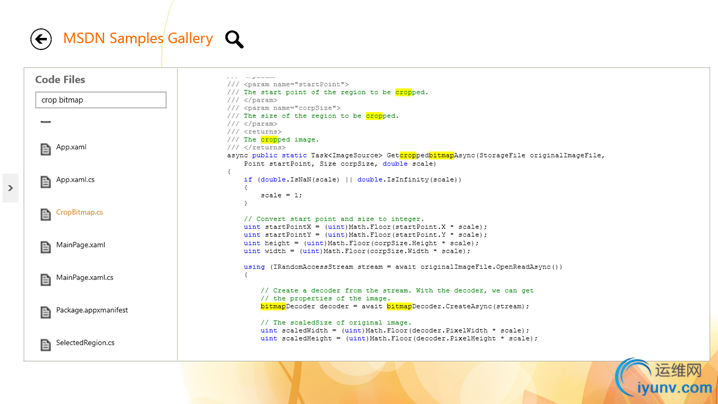Open the Package.appxmanifest file
This screenshot has width=718, height=404.
tap(92, 310)
